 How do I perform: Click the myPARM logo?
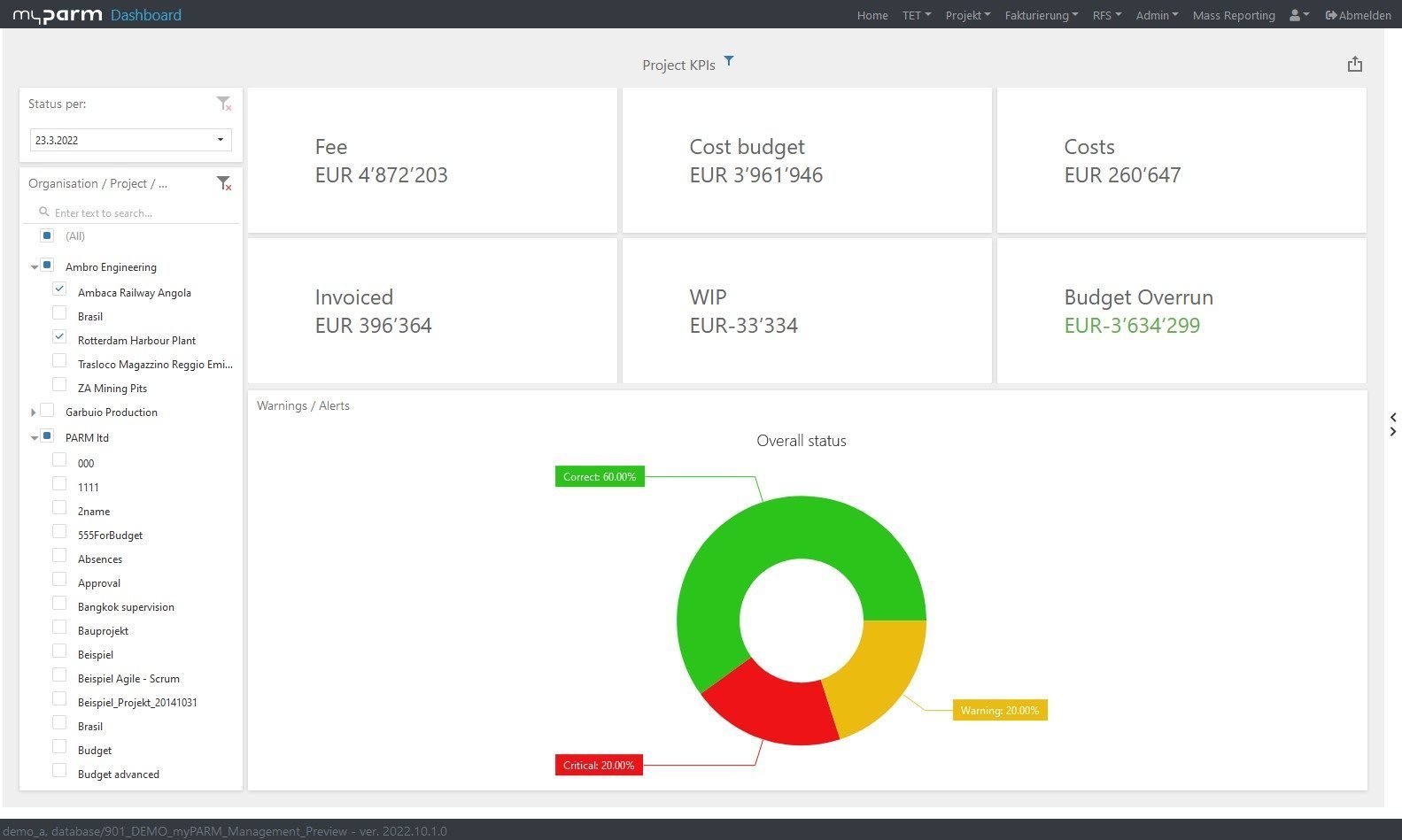click(58, 15)
